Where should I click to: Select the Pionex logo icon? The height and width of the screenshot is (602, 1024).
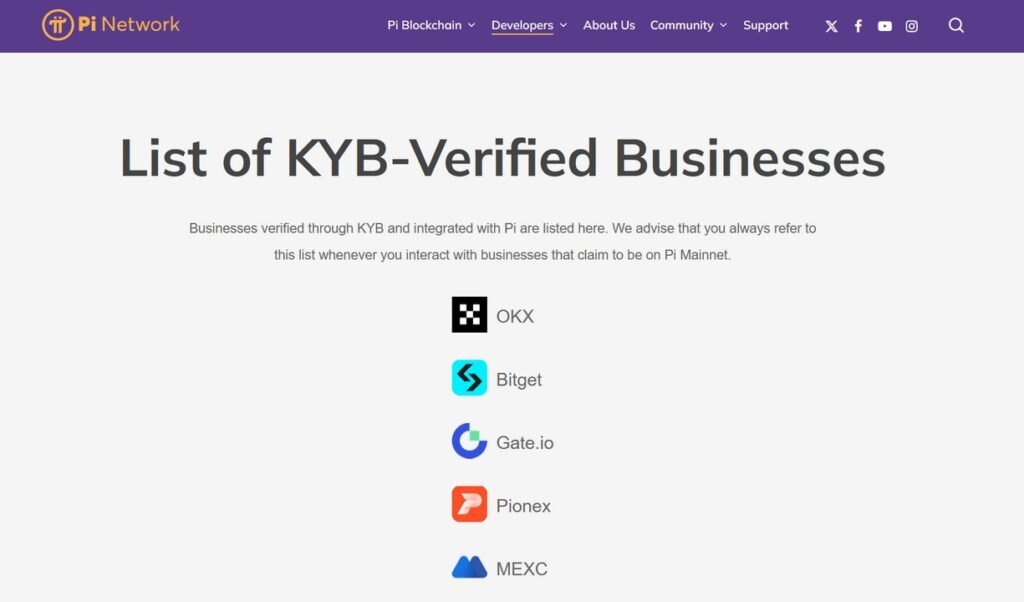tap(470, 504)
